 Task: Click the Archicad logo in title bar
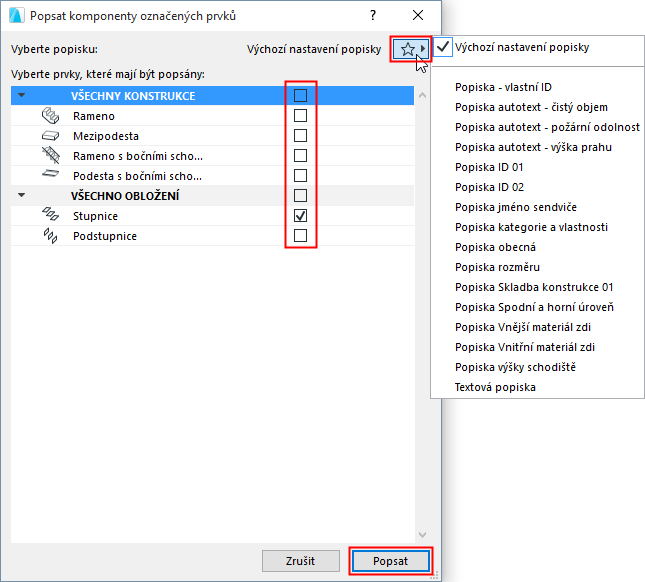point(15,16)
